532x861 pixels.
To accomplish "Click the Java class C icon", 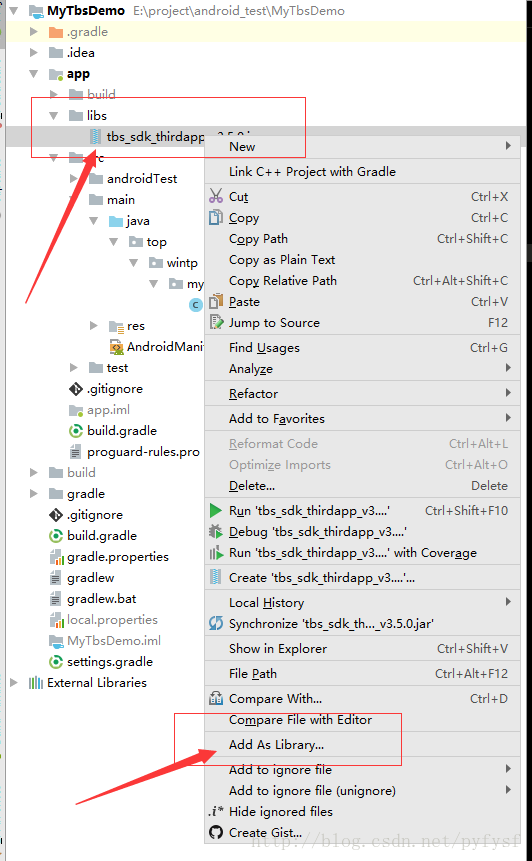I will pos(195,305).
